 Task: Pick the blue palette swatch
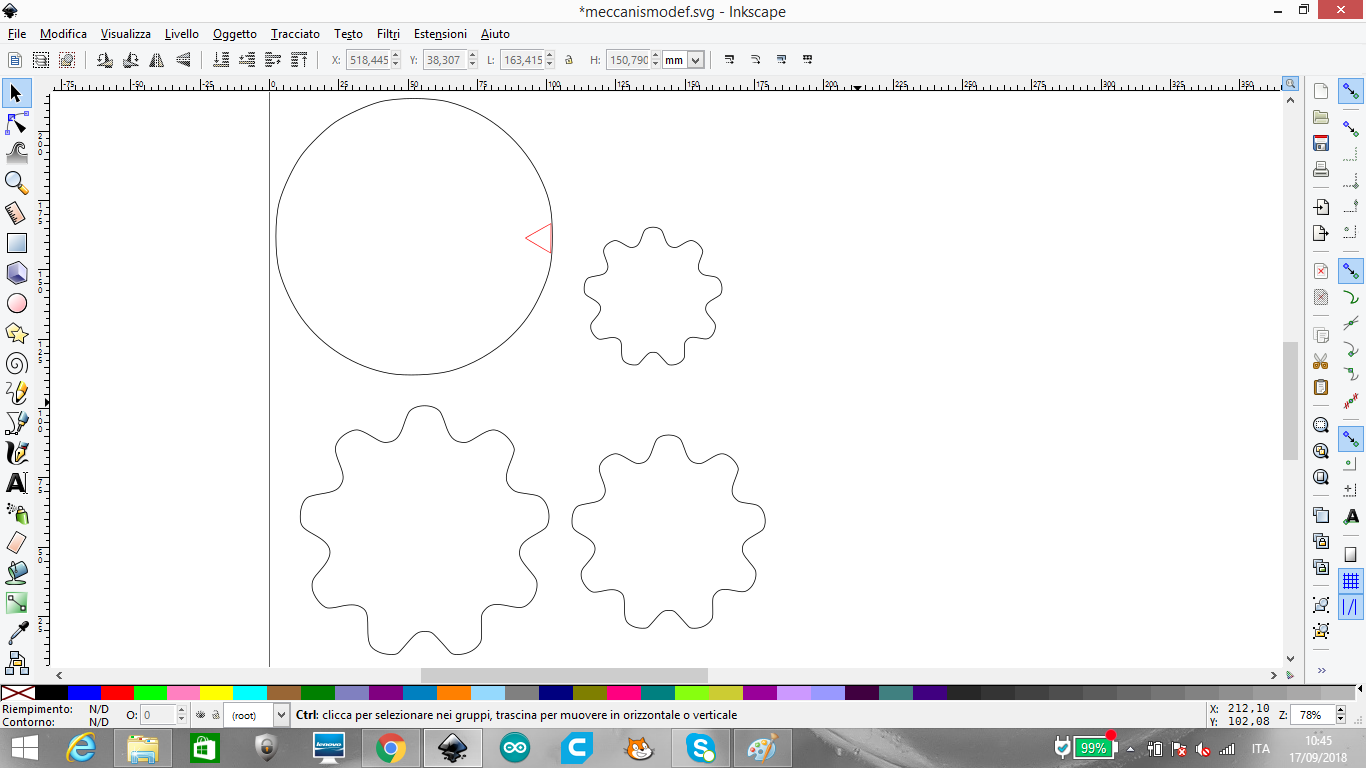84,692
